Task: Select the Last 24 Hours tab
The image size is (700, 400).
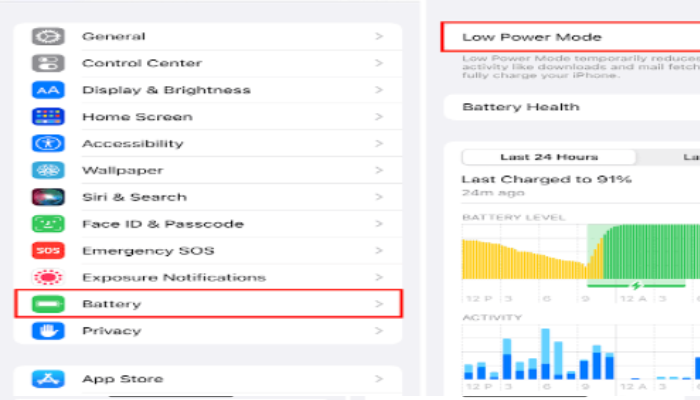Action: [549, 157]
